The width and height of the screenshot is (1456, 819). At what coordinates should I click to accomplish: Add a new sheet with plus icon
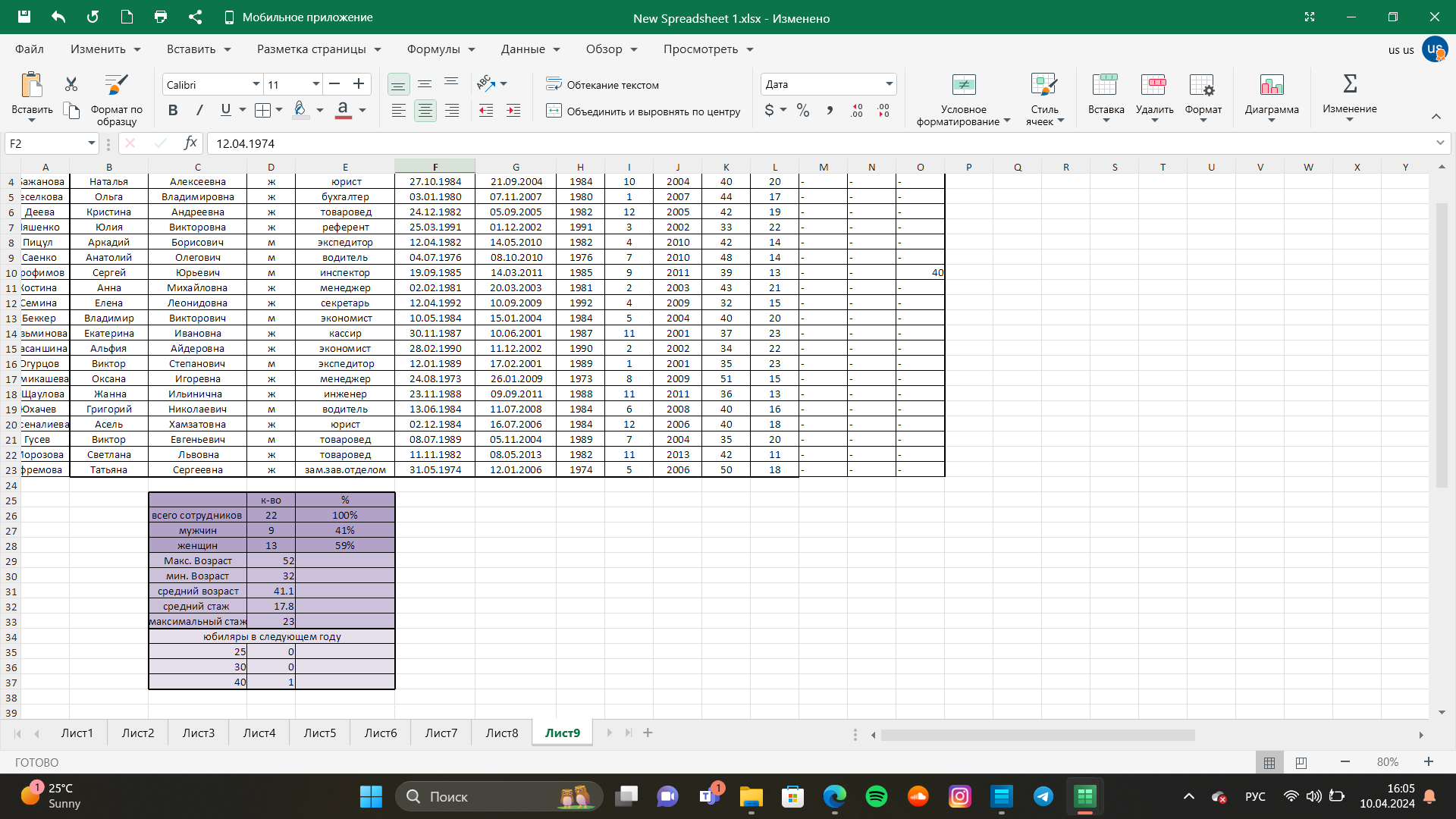click(x=648, y=733)
